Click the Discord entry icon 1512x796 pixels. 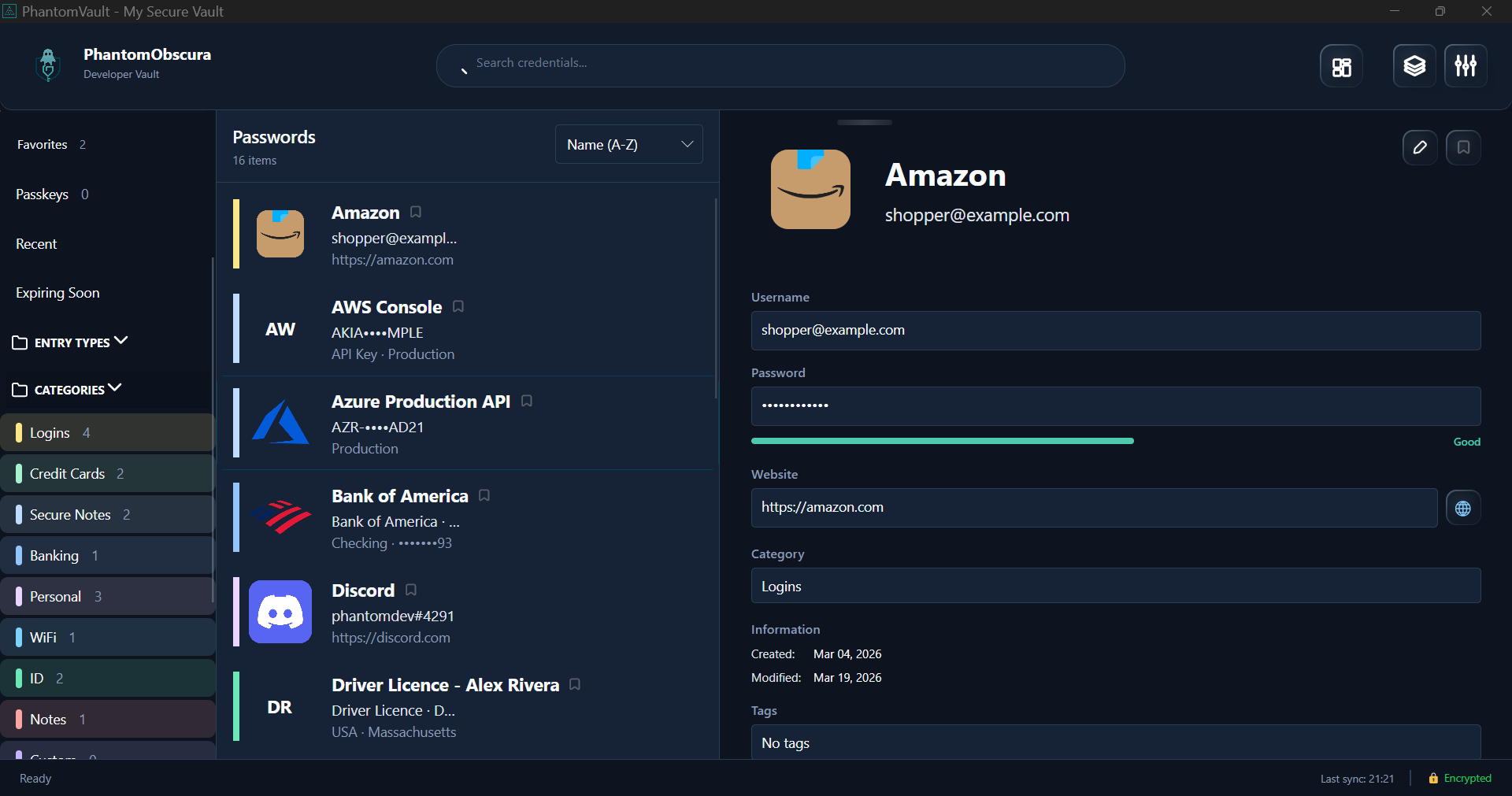pos(280,612)
